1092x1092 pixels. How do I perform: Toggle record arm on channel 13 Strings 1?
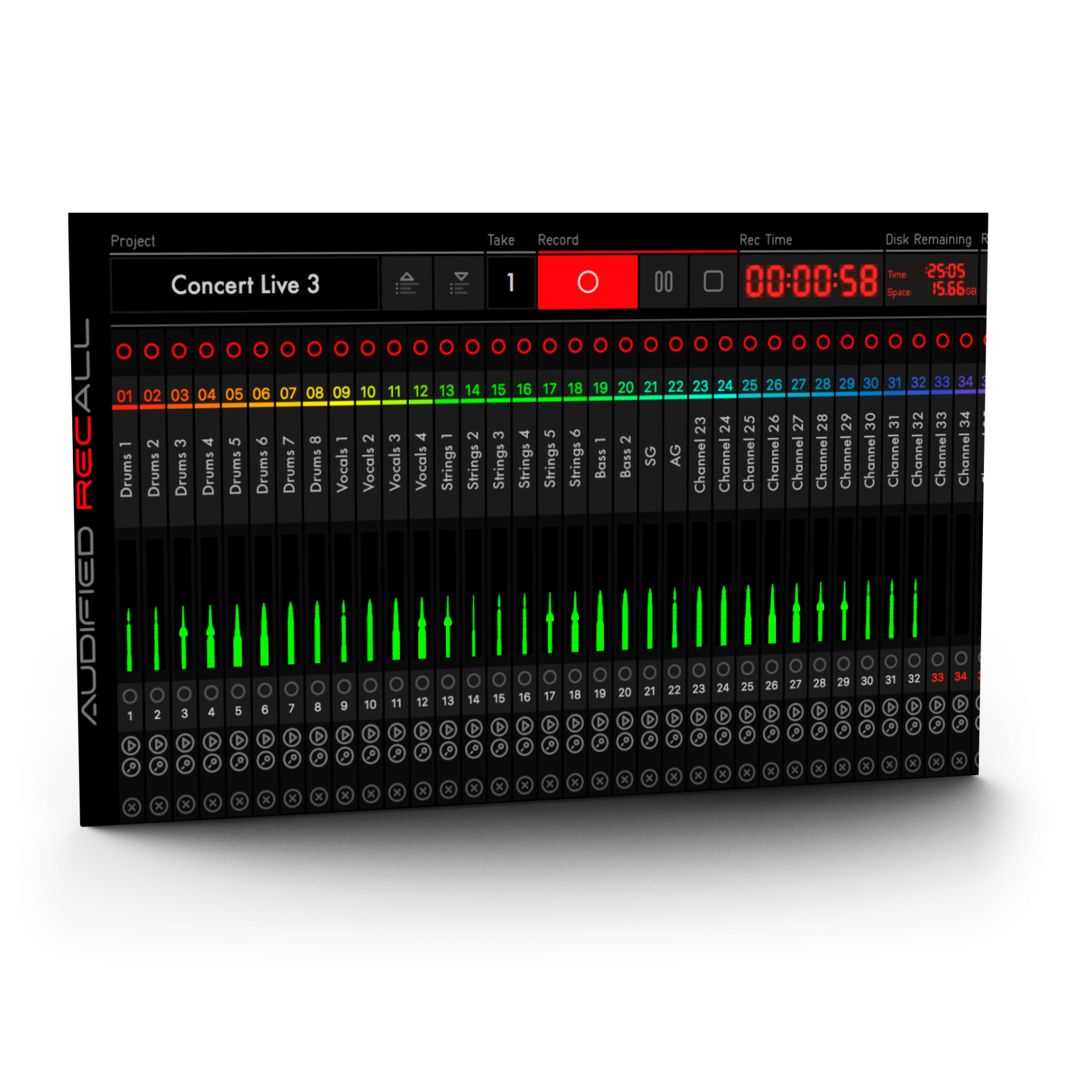click(x=447, y=347)
